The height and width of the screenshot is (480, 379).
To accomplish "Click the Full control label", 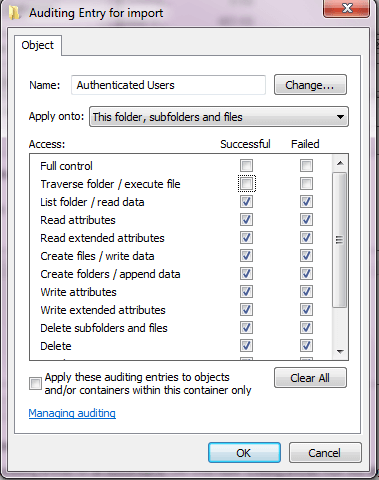I will (66, 166).
